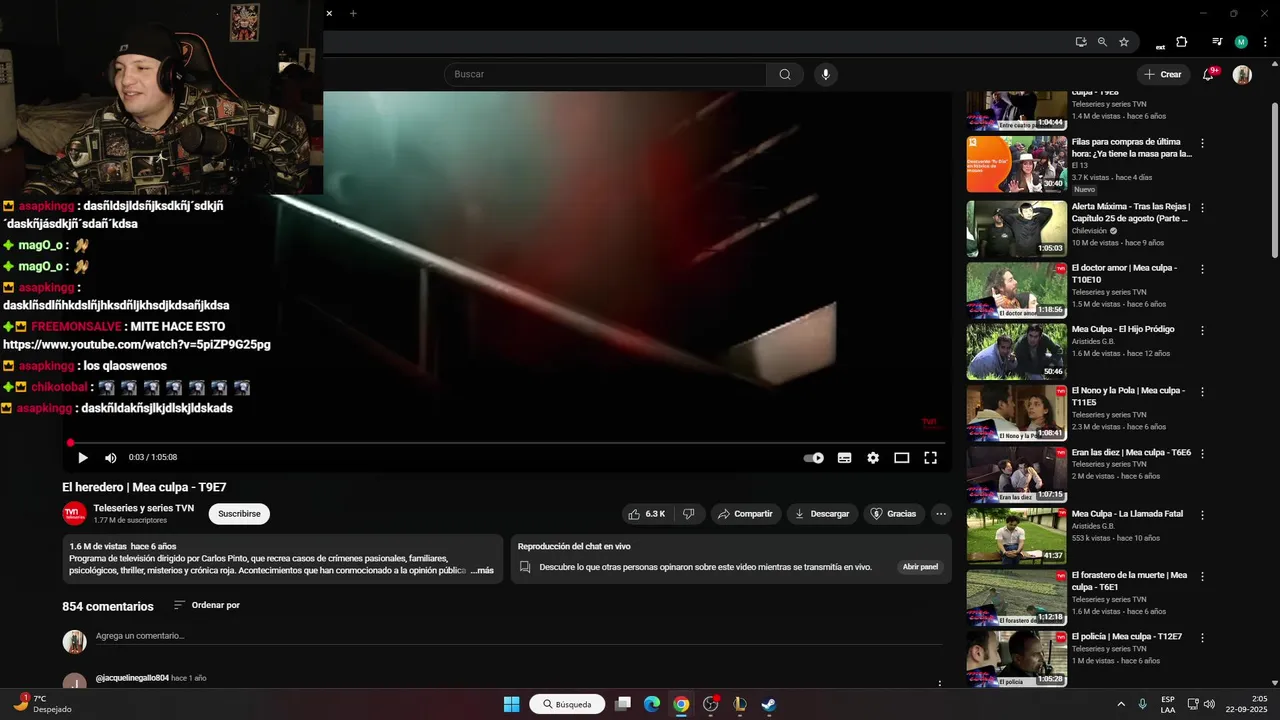This screenshot has width=1280, height=720.
Task: Click the page zoom icon in the address bar
Action: click(1102, 42)
